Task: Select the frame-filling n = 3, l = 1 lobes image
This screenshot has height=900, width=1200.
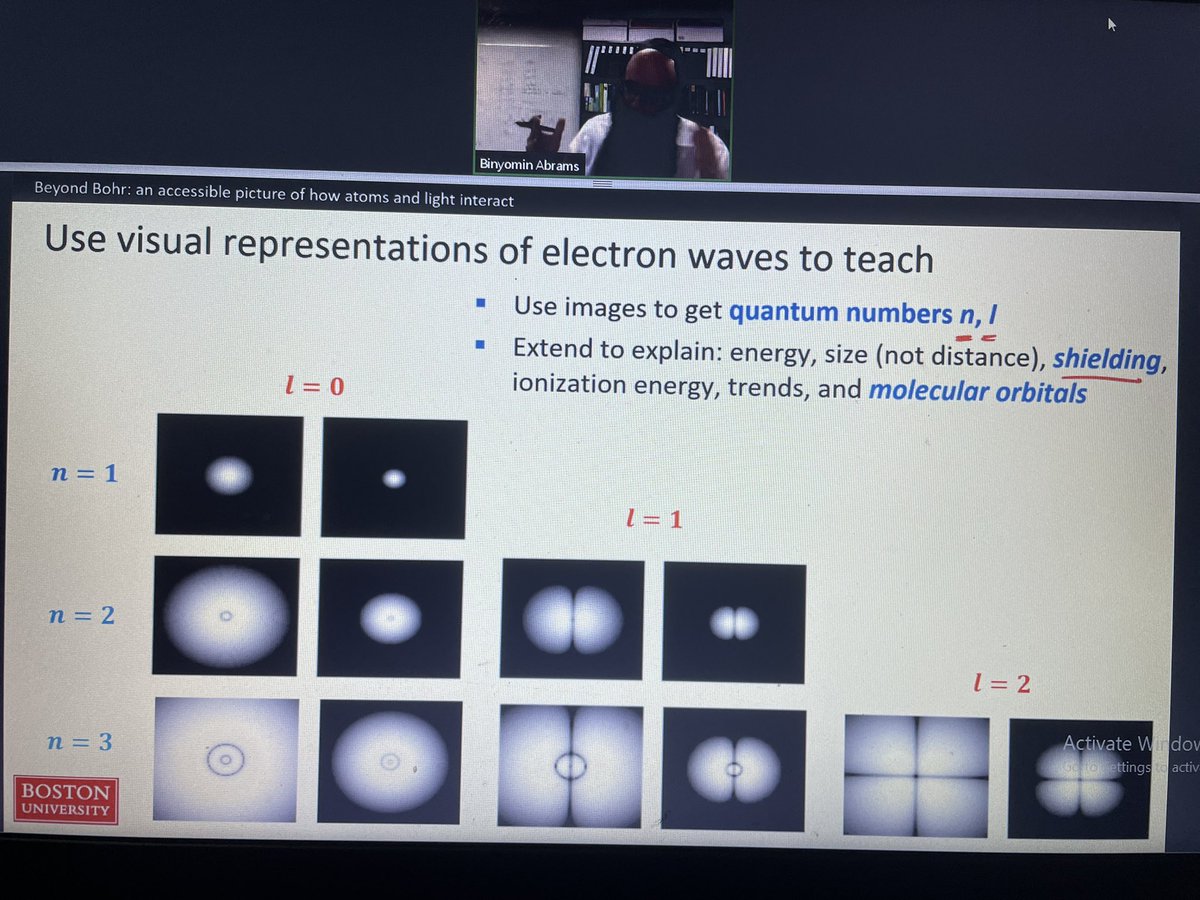Action: click(570, 766)
